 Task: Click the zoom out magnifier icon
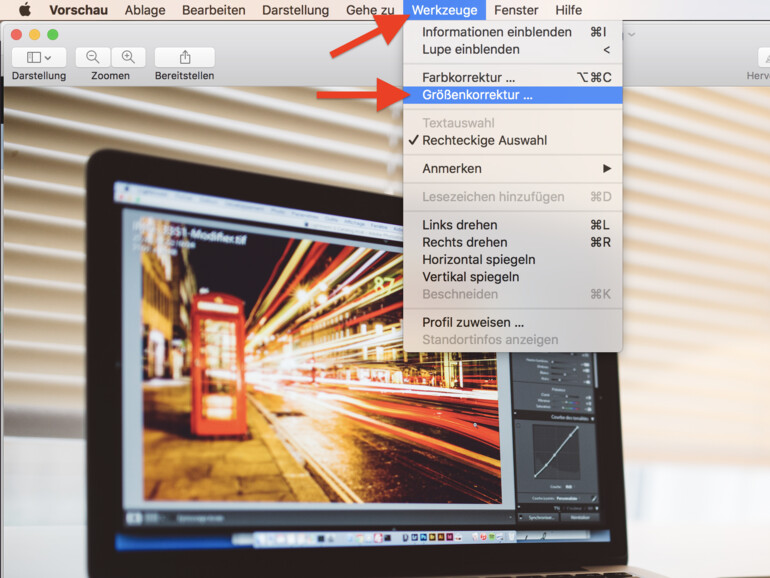click(x=92, y=57)
